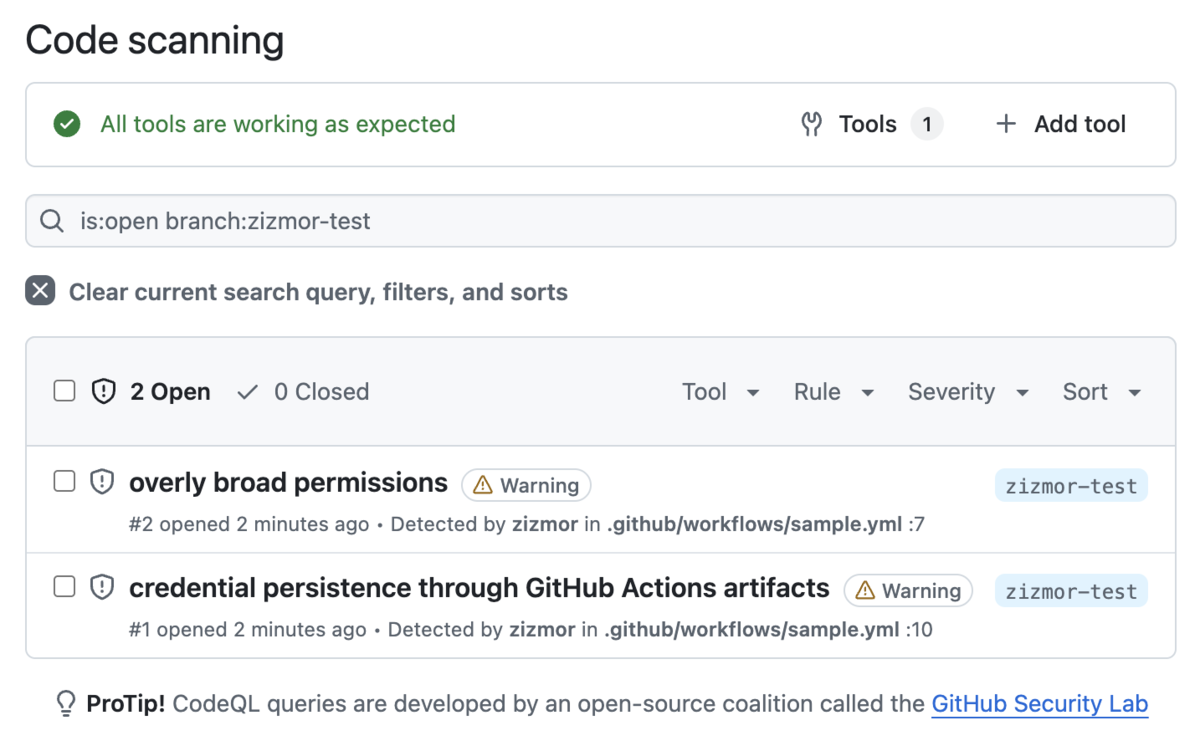Click shield icon for overly broad permissions
The image size is (1200, 746).
coord(102,483)
